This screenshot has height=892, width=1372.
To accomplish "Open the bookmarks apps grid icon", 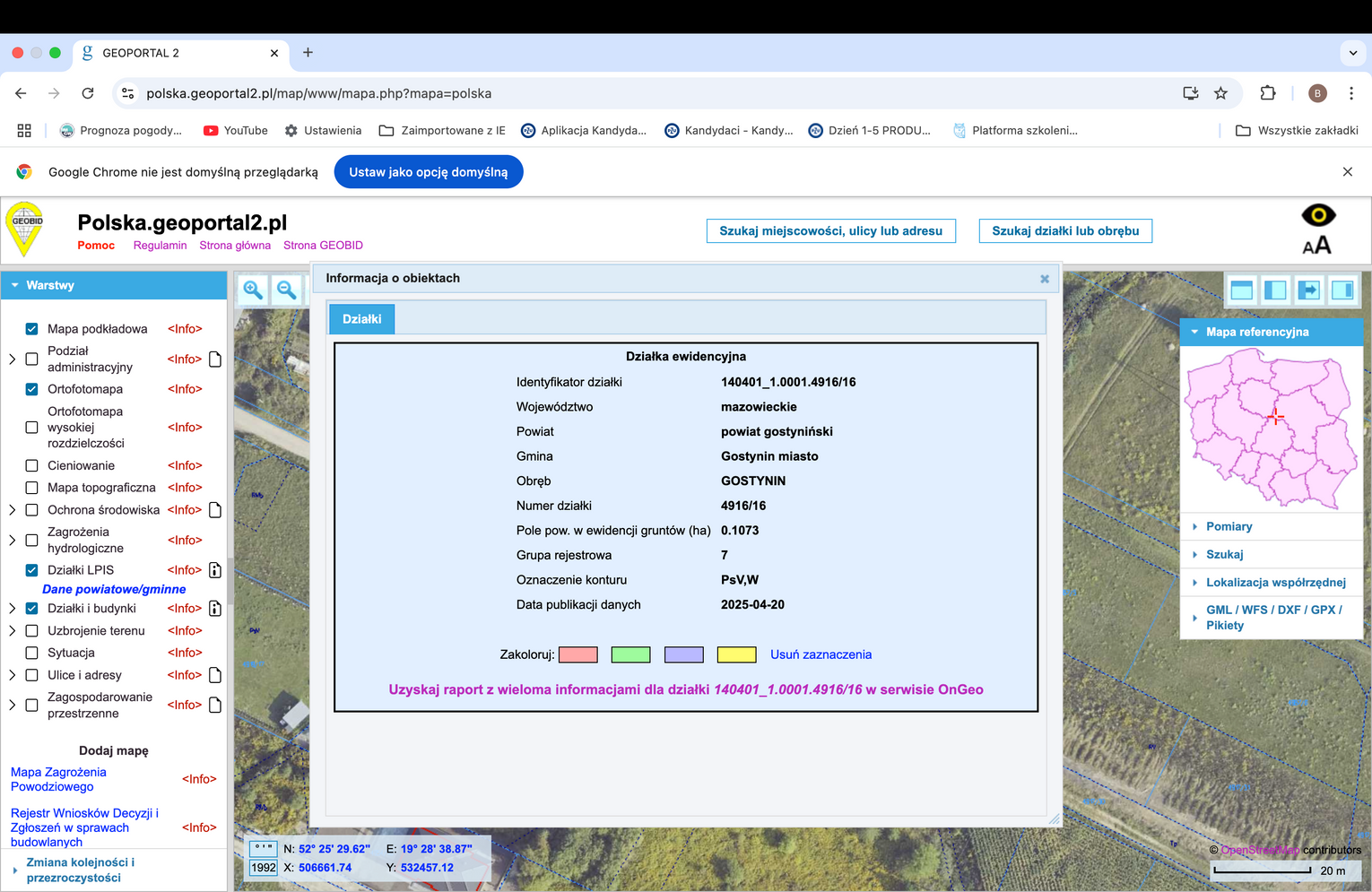I will click(x=24, y=131).
